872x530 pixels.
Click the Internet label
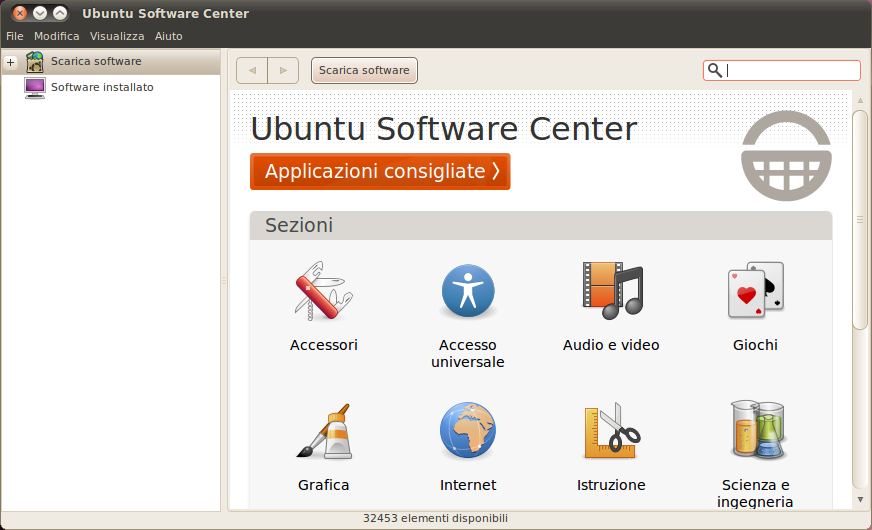coord(468,486)
